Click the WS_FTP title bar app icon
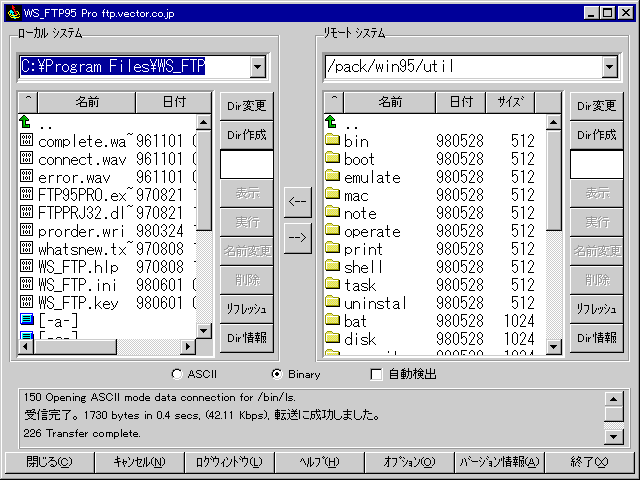The width and height of the screenshot is (640, 480). pos(14,13)
